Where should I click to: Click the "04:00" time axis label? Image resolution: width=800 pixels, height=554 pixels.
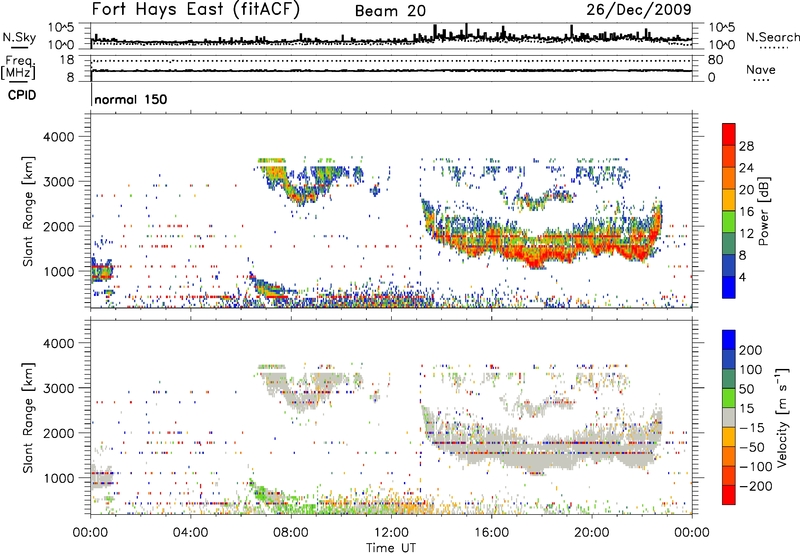[190, 533]
